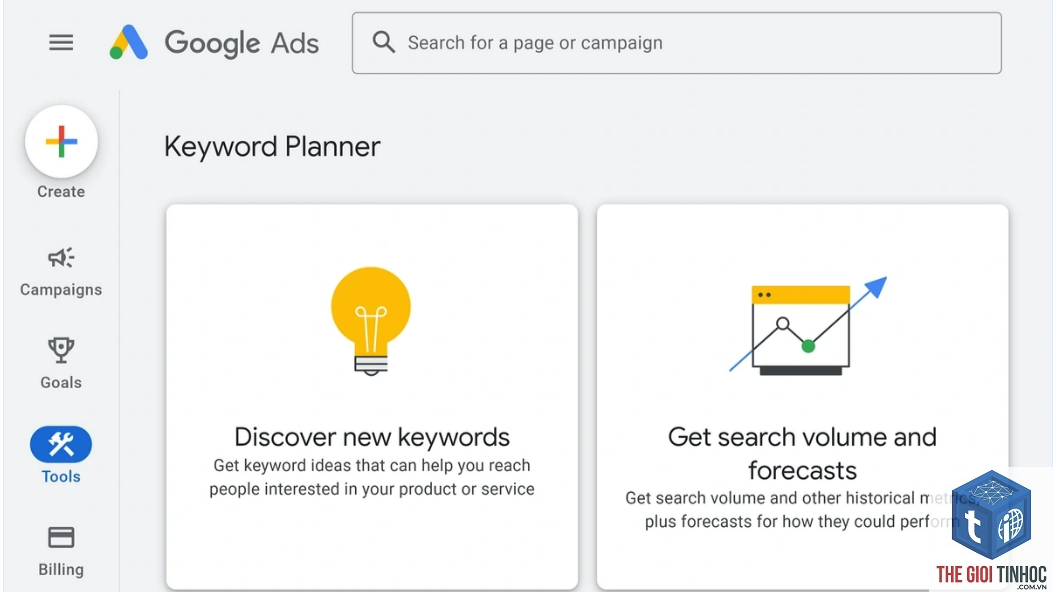This screenshot has height=592, width=1054.
Task: Click the 'Google Ads' wordmark text
Action: [x=242, y=43]
